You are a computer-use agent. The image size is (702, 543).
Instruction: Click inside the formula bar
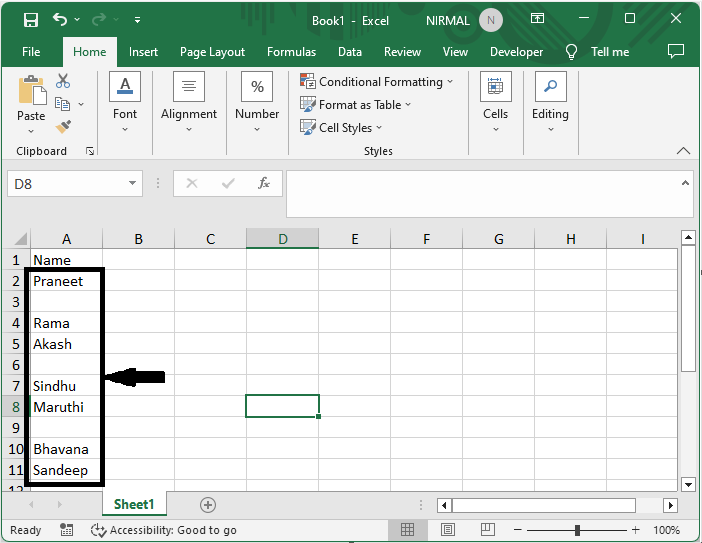(x=484, y=194)
